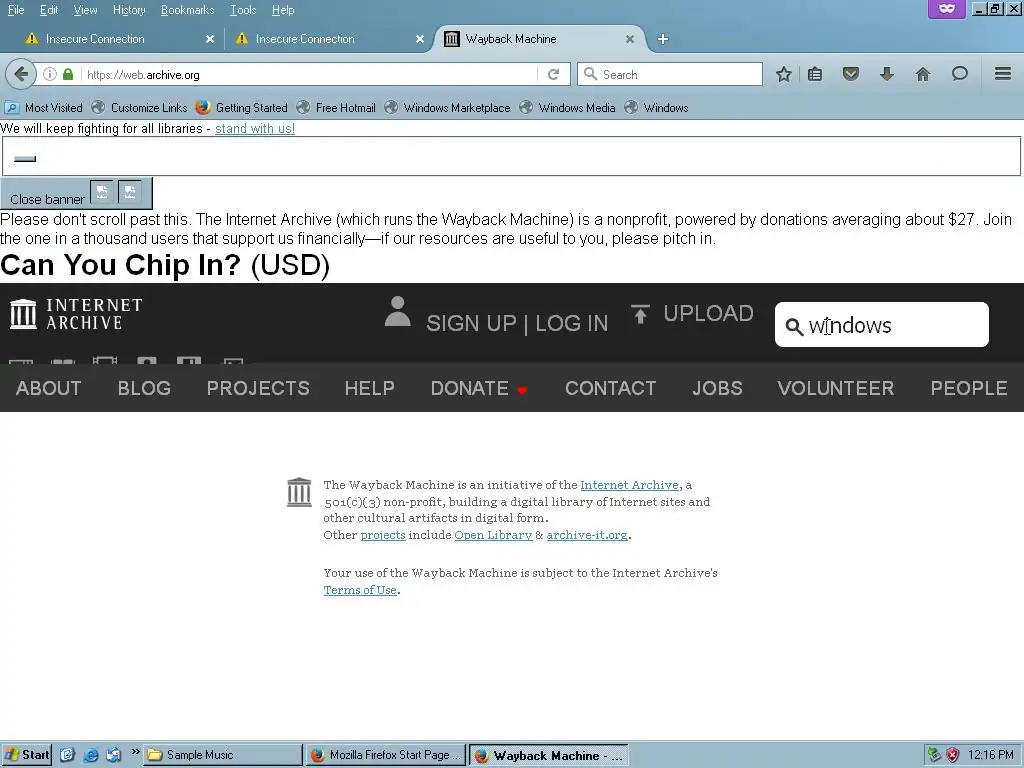Screen dimensions: 1024x768
Task: Open the downloads arrow panel
Action: click(886, 74)
